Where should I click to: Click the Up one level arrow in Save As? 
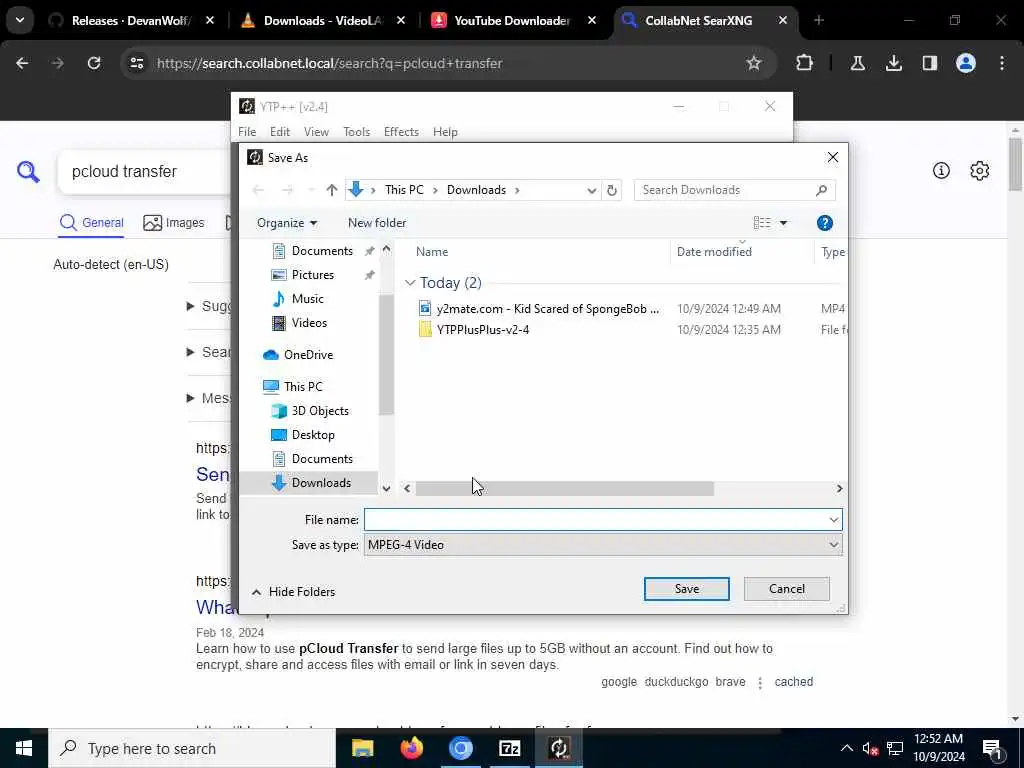(x=332, y=190)
